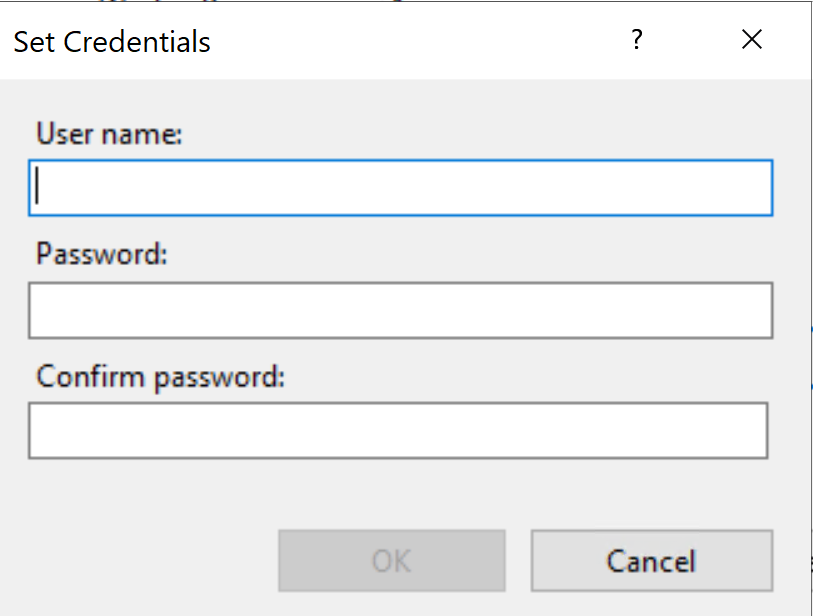
Task: Focus the User name text field
Action: point(400,188)
